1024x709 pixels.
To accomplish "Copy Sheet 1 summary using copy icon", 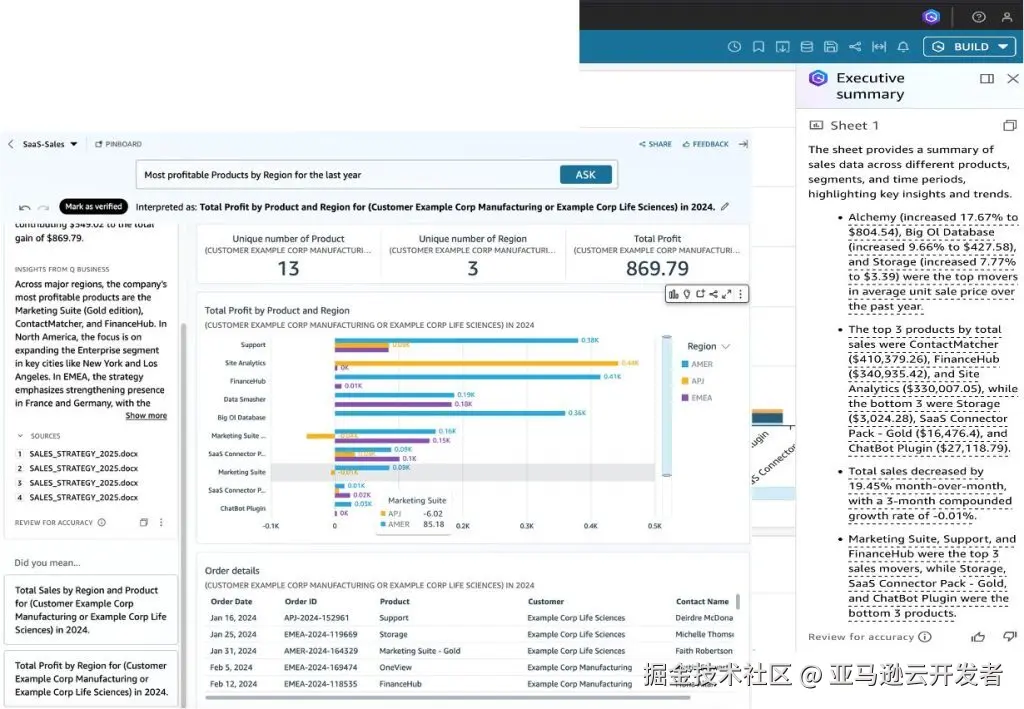I will coord(1010,125).
